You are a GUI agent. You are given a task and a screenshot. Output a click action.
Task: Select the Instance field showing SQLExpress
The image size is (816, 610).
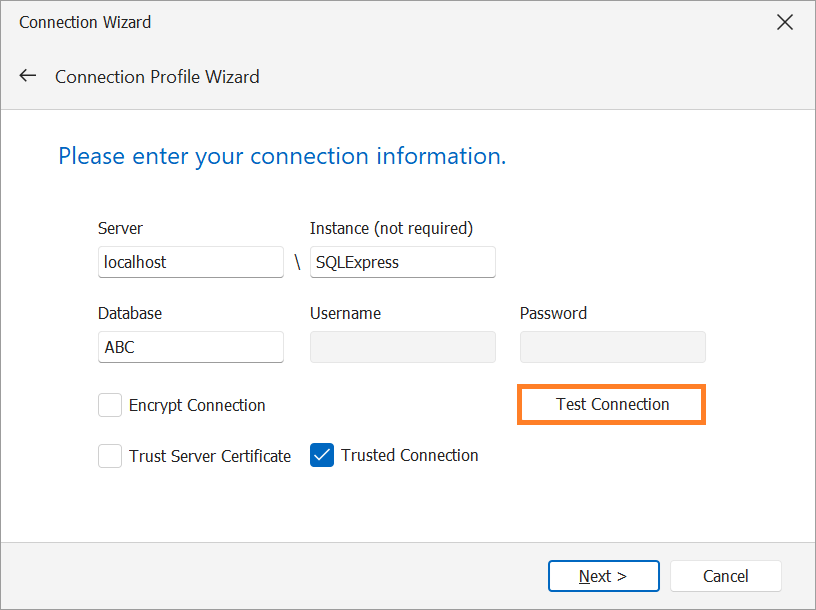[403, 262]
